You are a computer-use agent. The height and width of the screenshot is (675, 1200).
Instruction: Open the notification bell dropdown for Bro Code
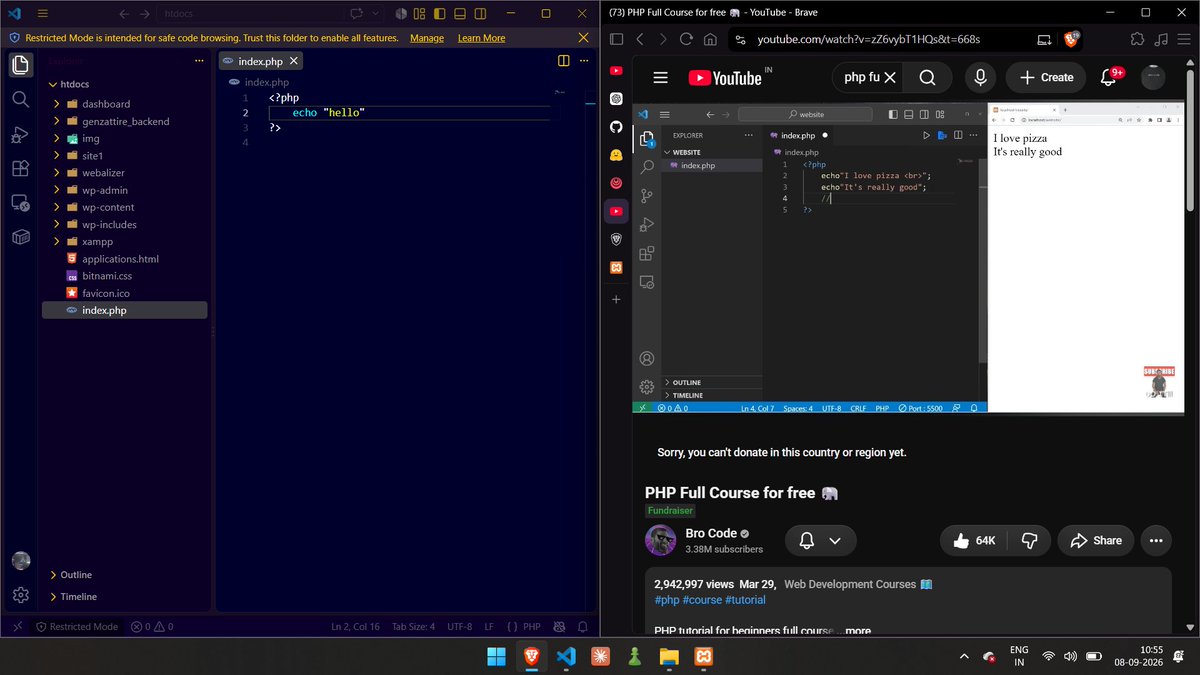tap(821, 540)
